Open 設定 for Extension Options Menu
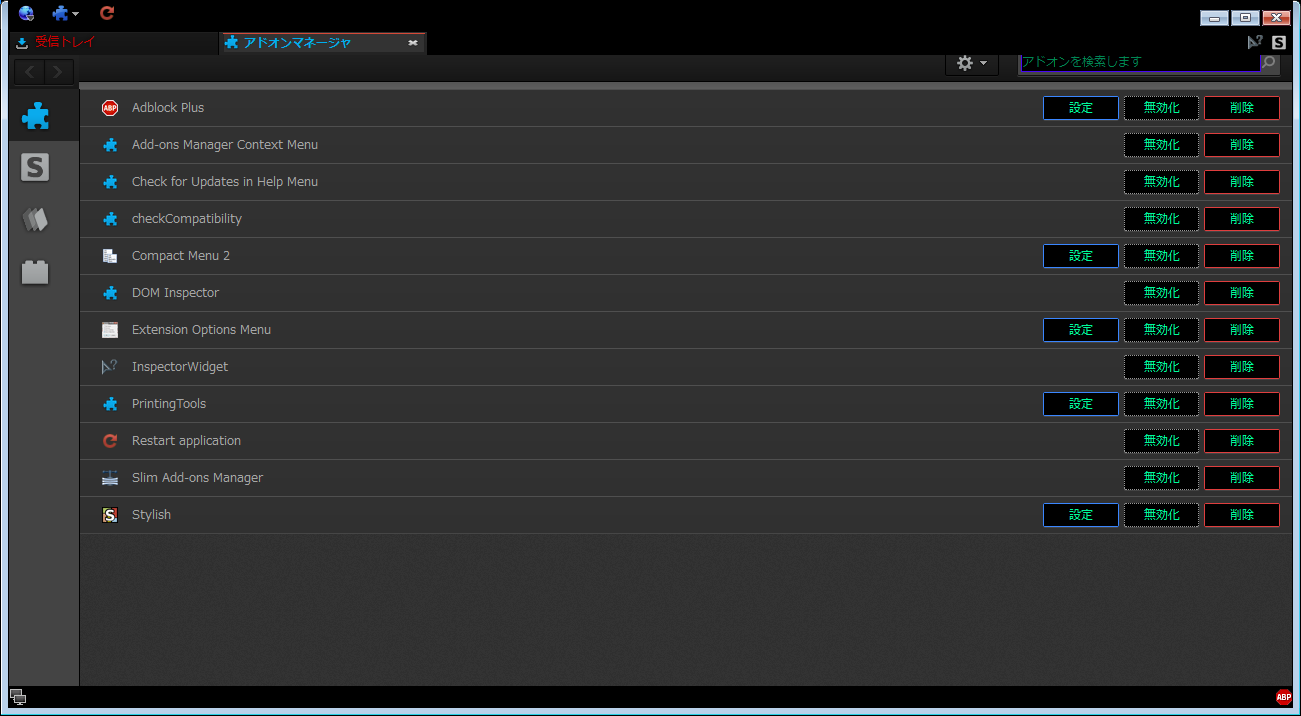Viewport: 1301px width, 716px height. [x=1081, y=330]
